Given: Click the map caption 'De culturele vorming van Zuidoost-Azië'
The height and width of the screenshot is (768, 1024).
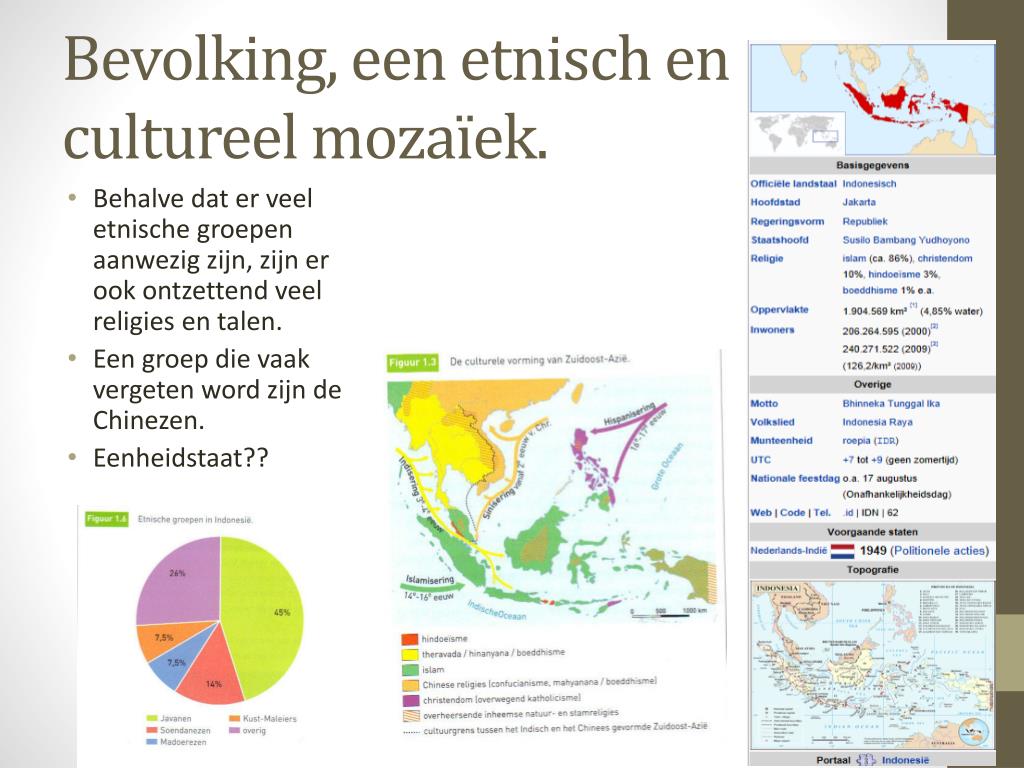Looking at the screenshot, I should tap(539, 360).
